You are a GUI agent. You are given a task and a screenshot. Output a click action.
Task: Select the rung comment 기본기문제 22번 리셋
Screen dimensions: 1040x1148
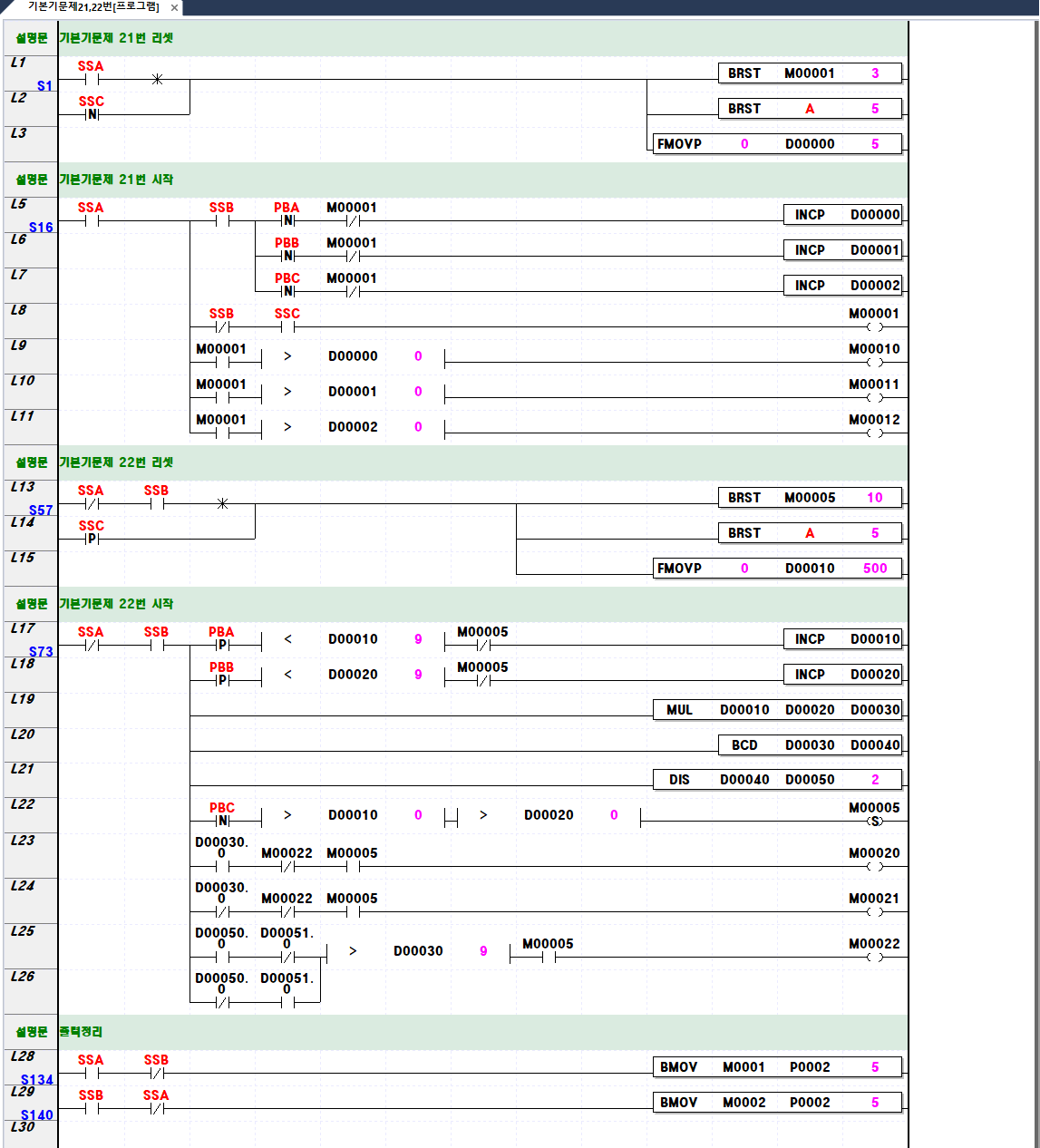click(116, 462)
